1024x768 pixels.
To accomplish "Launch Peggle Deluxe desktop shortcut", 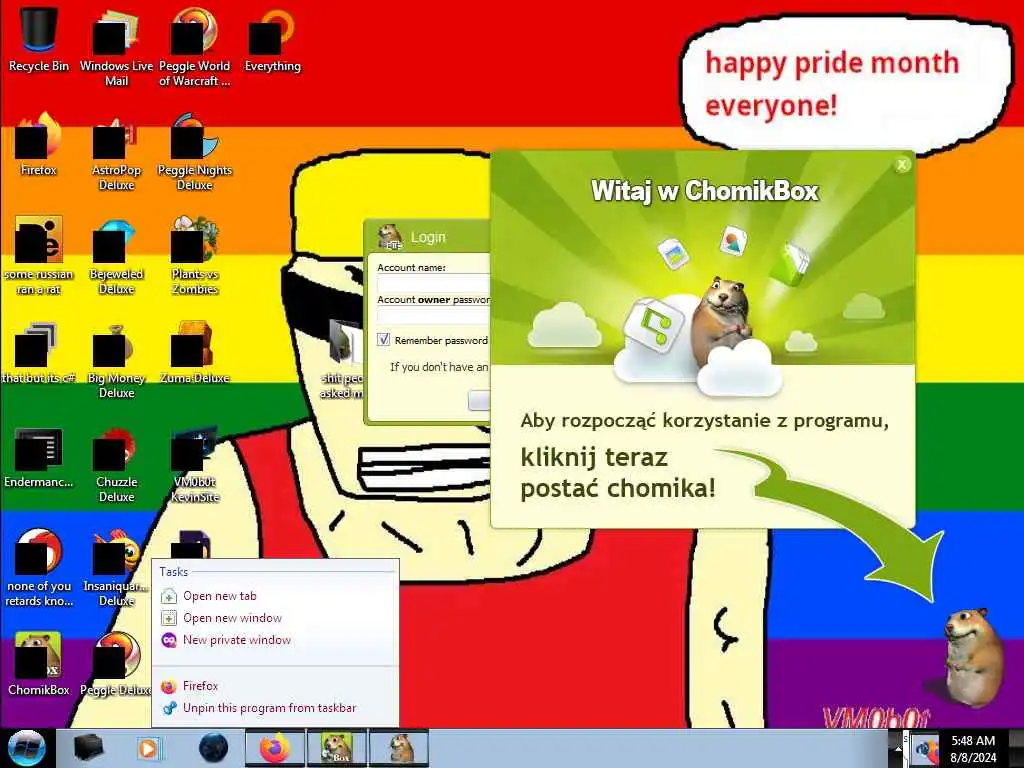I will [x=116, y=664].
